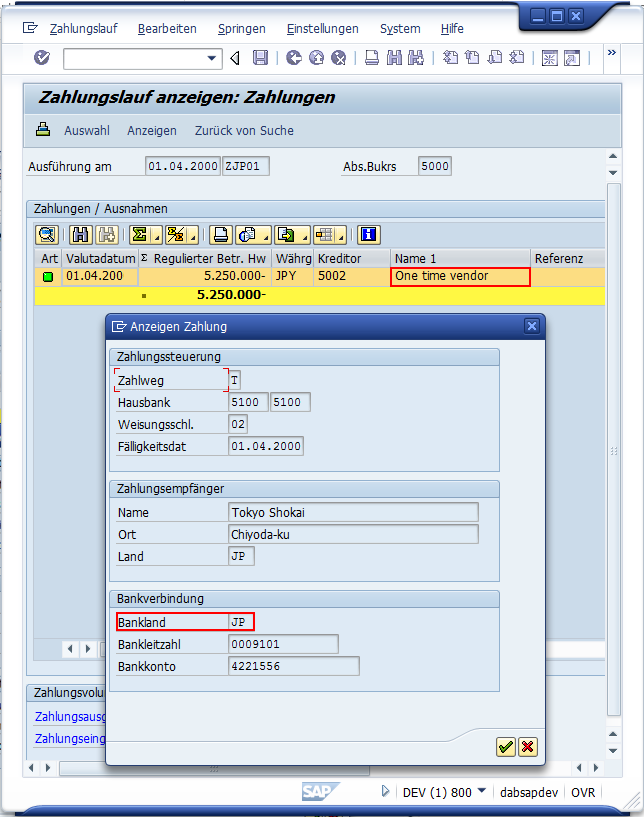Open the Bearbeiten menu
The width and height of the screenshot is (644, 817).
(x=167, y=29)
